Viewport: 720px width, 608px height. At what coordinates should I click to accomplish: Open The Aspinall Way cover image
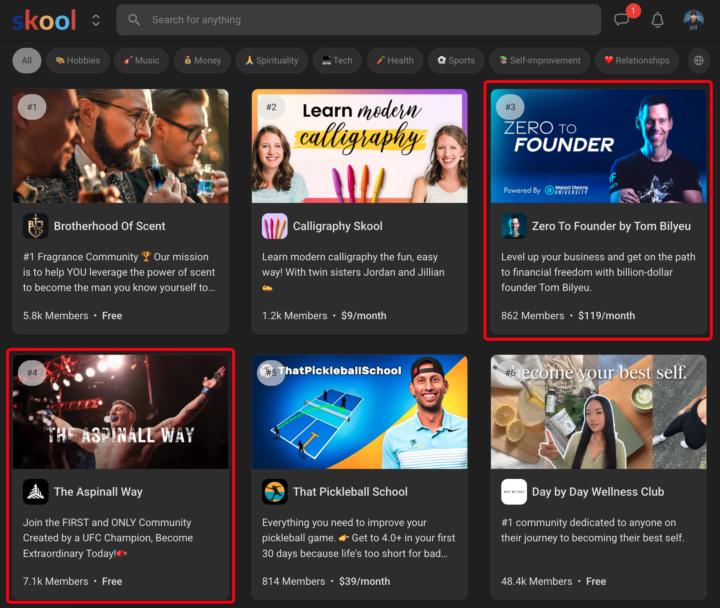[x=121, y=411]
